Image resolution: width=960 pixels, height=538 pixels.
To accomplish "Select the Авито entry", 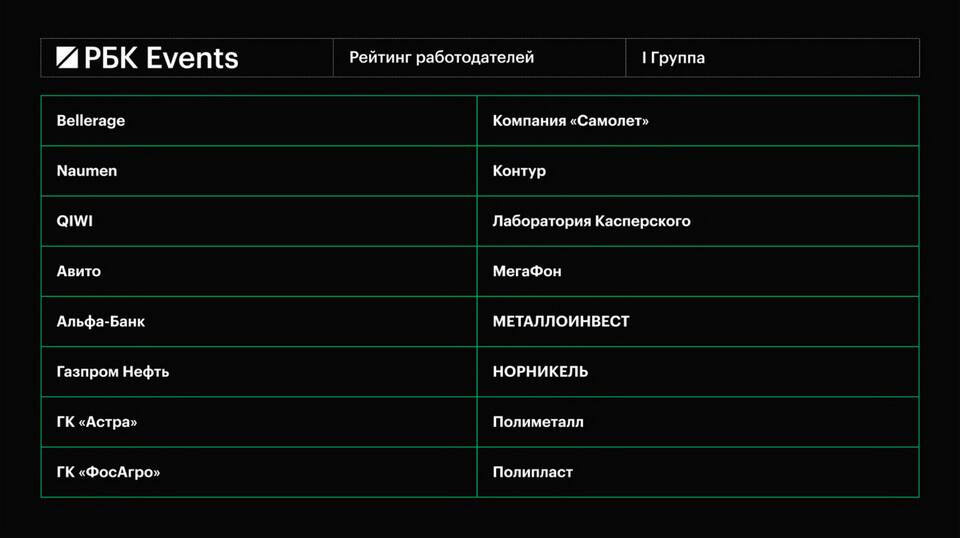I will pyautogui.click(x=259, y=271).
